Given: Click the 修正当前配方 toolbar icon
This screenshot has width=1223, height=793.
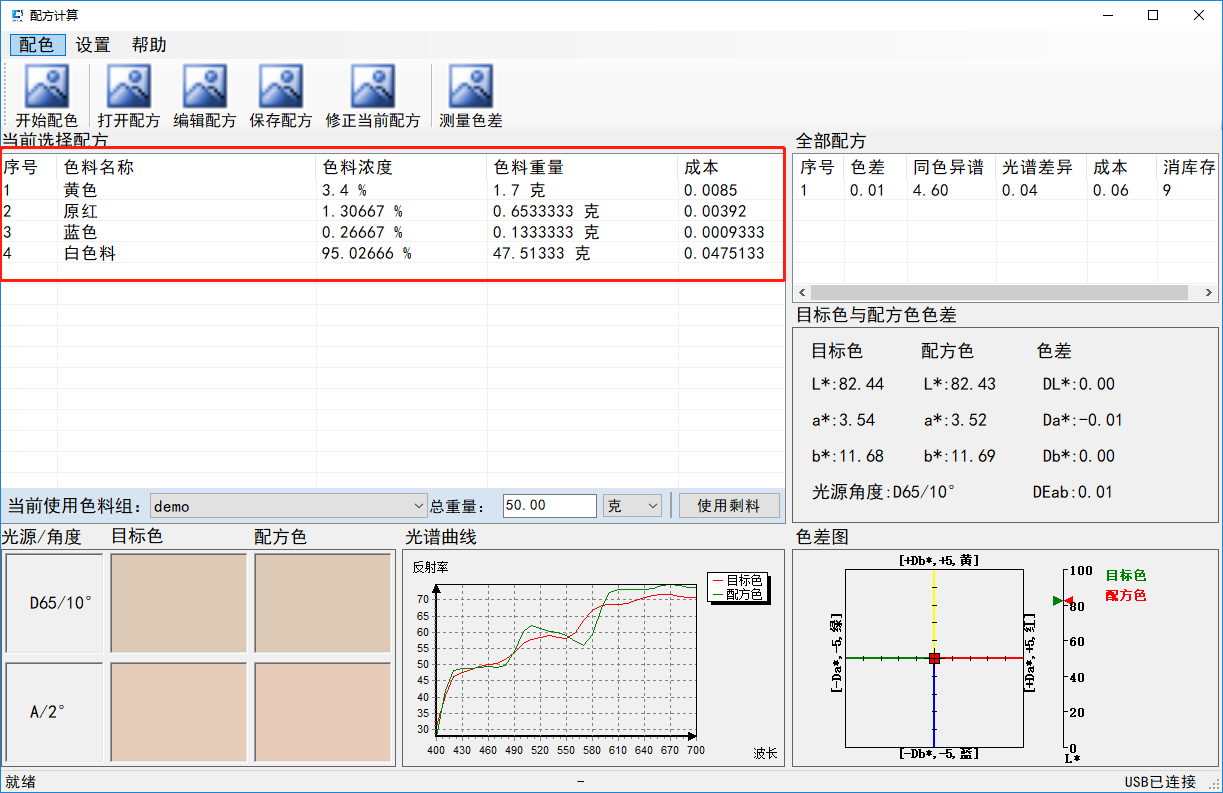Looking at the screenshot, I should (373, 88).
